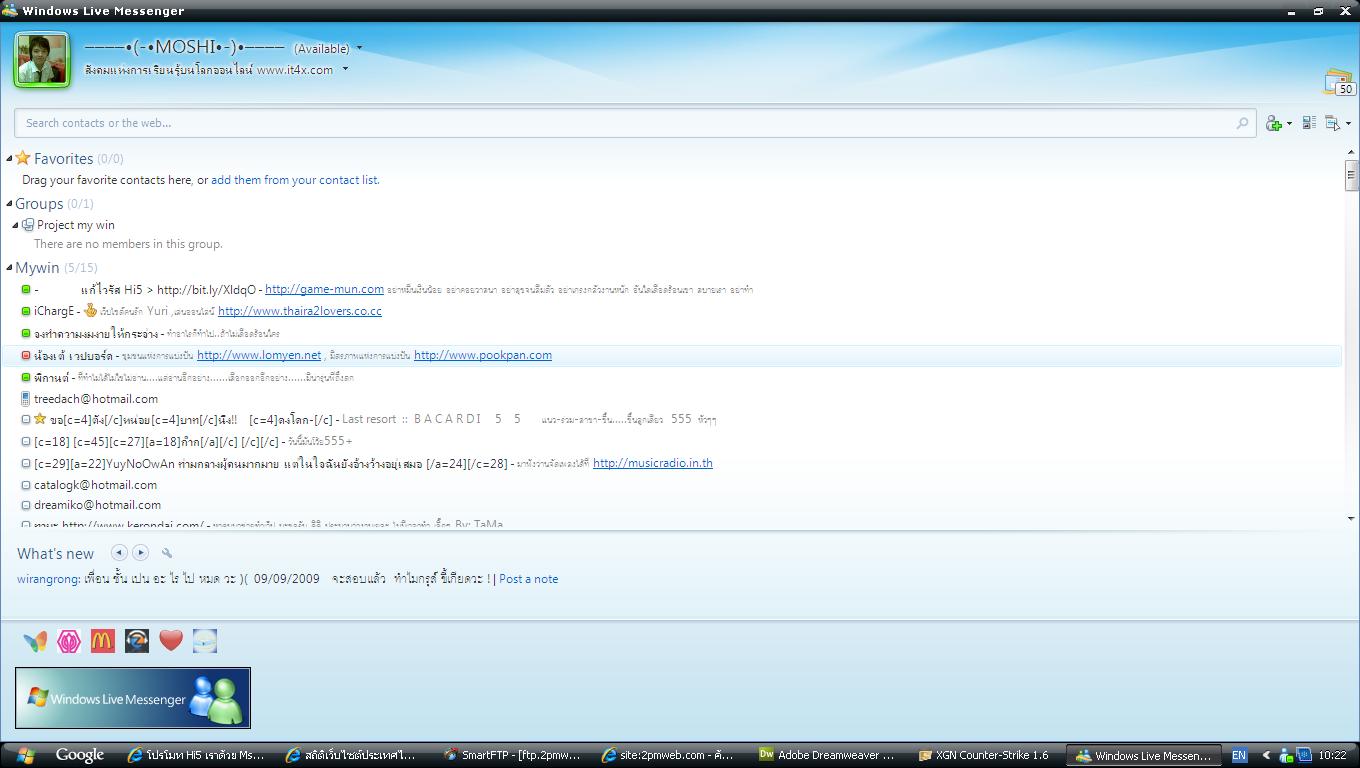Open the red heart tab icon
1360x768 pixels.
point(171,641)
